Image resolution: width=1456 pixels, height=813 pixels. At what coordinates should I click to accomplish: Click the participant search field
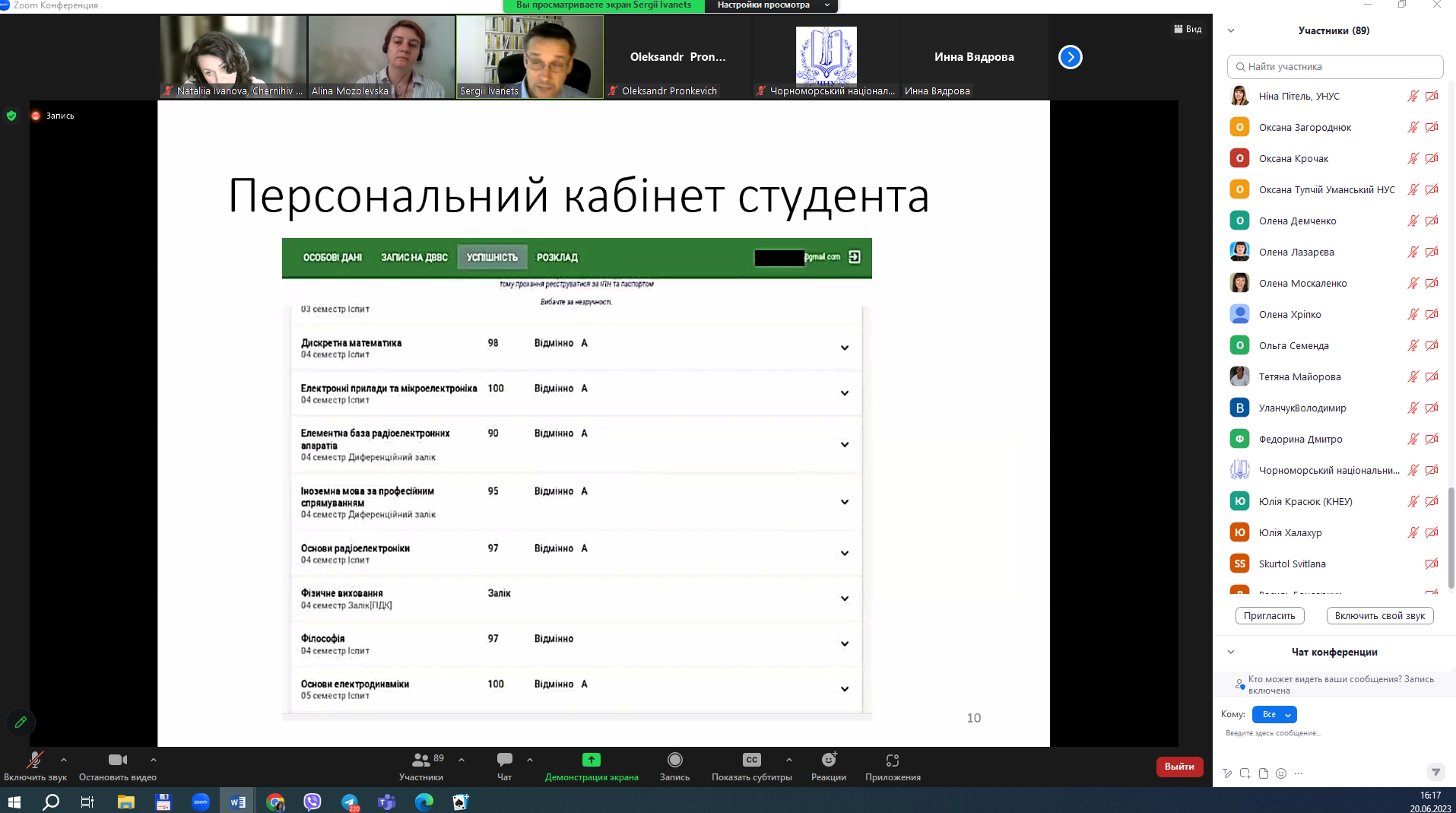coord(1335,67)
